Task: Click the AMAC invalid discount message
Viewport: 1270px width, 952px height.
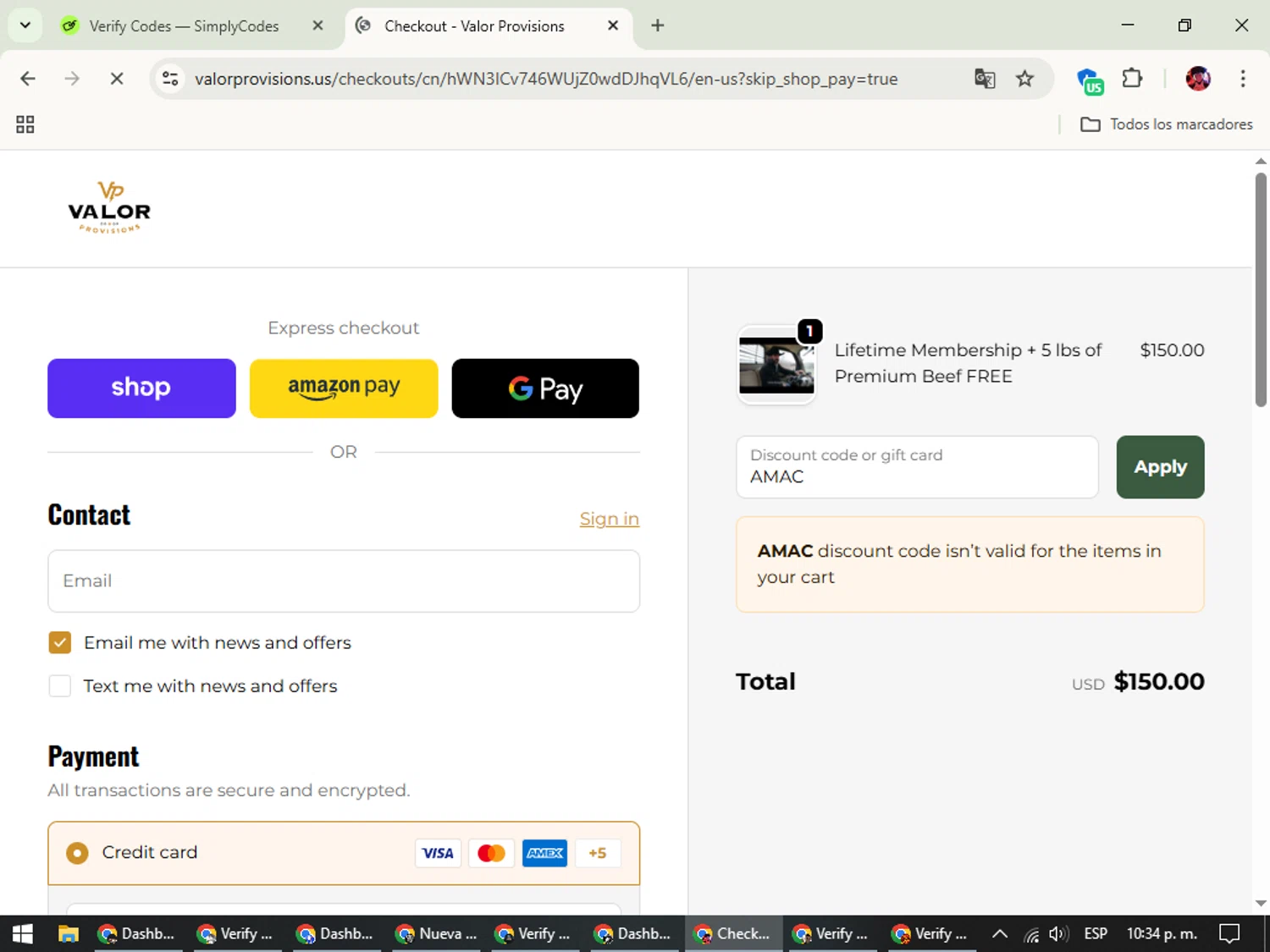Action: tap(969, 564)
